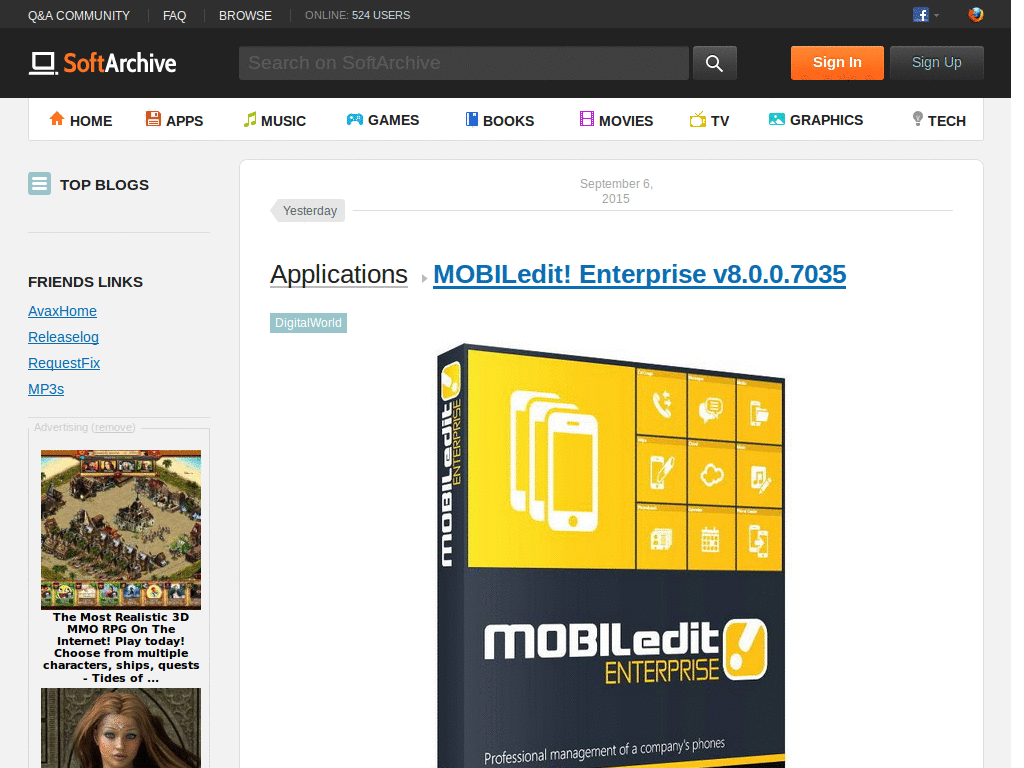Open the GRAPHICS category label
The image size is (1024, 768).
click(826, 120)
